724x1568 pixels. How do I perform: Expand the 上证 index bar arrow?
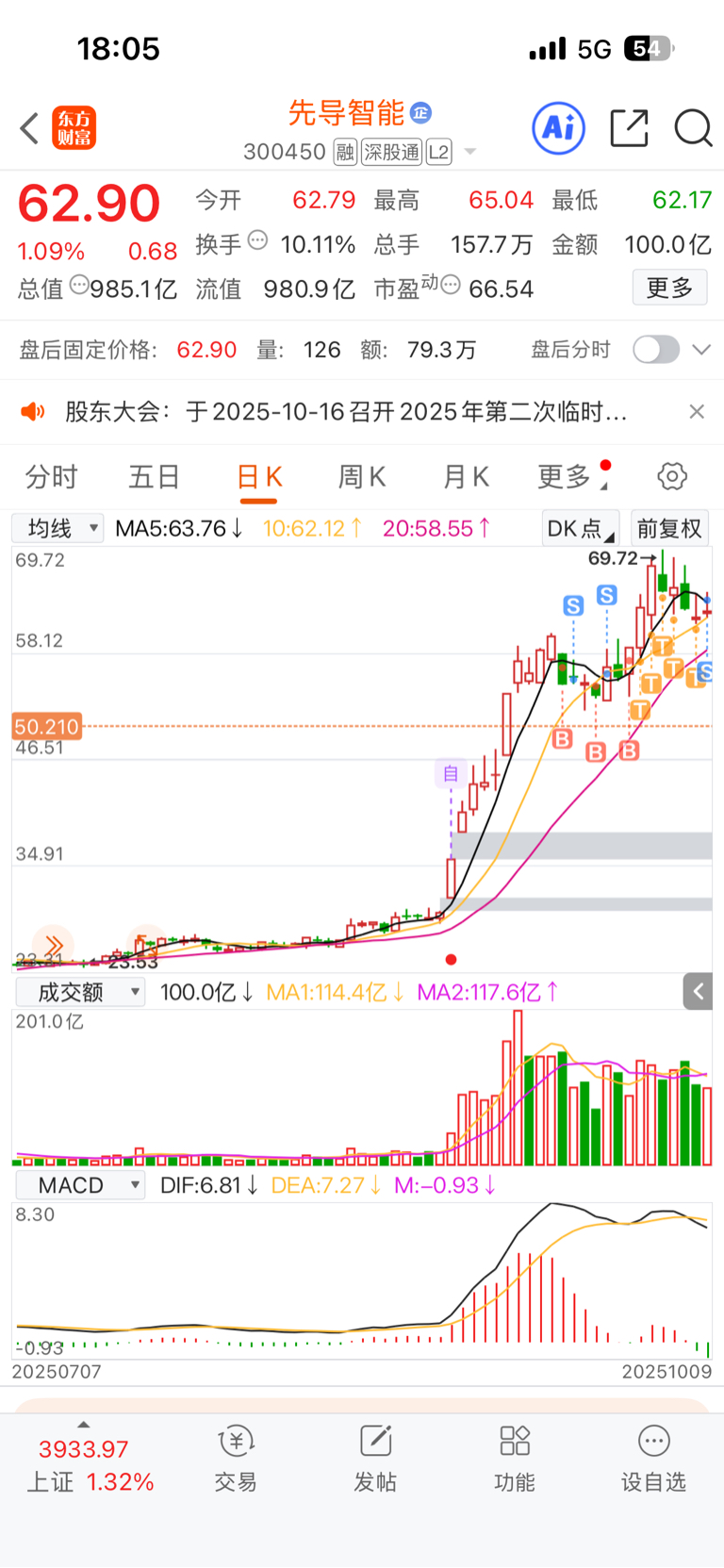pos(84,1425)
